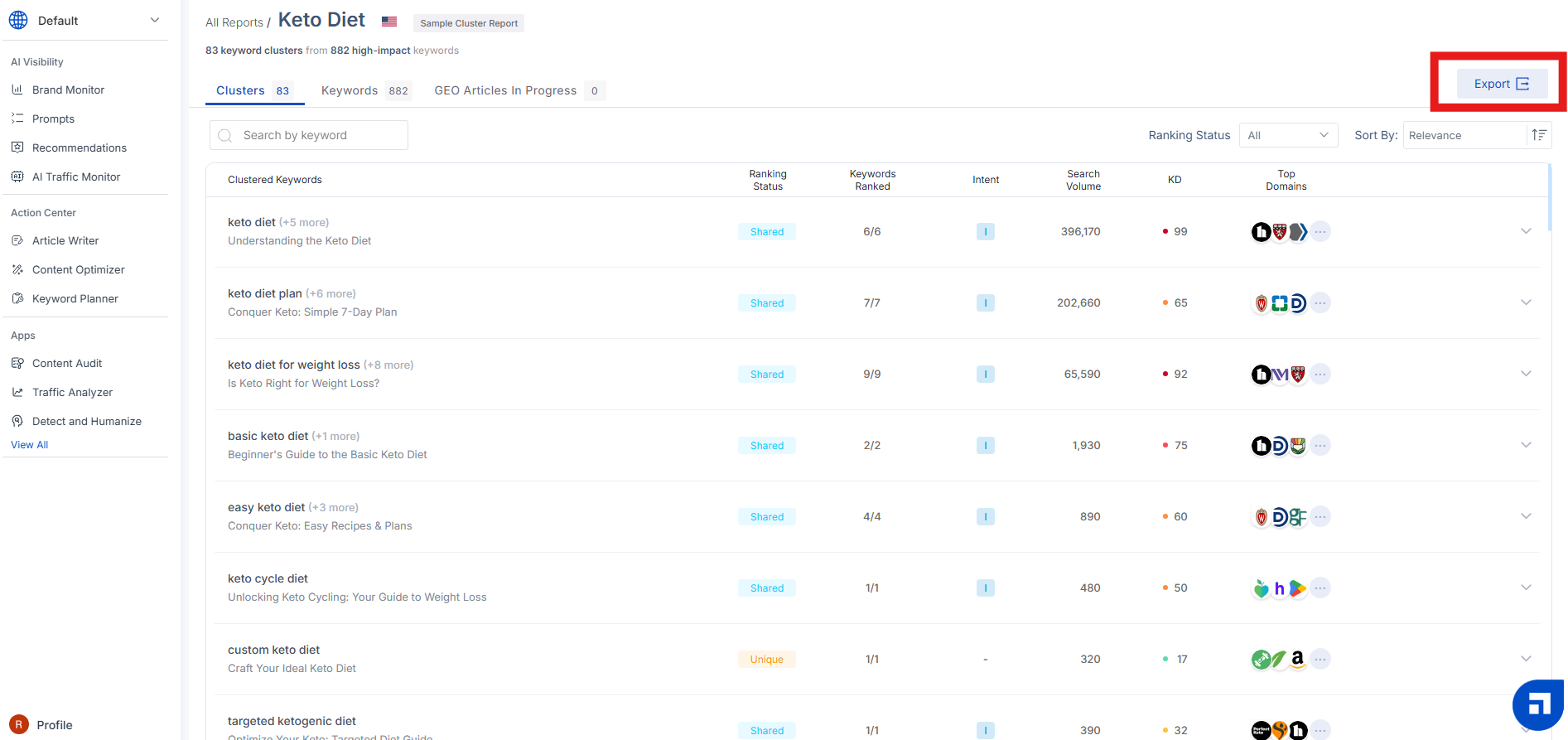
Task: Open the blue chat widget icon
Action: click(1538, 705)
